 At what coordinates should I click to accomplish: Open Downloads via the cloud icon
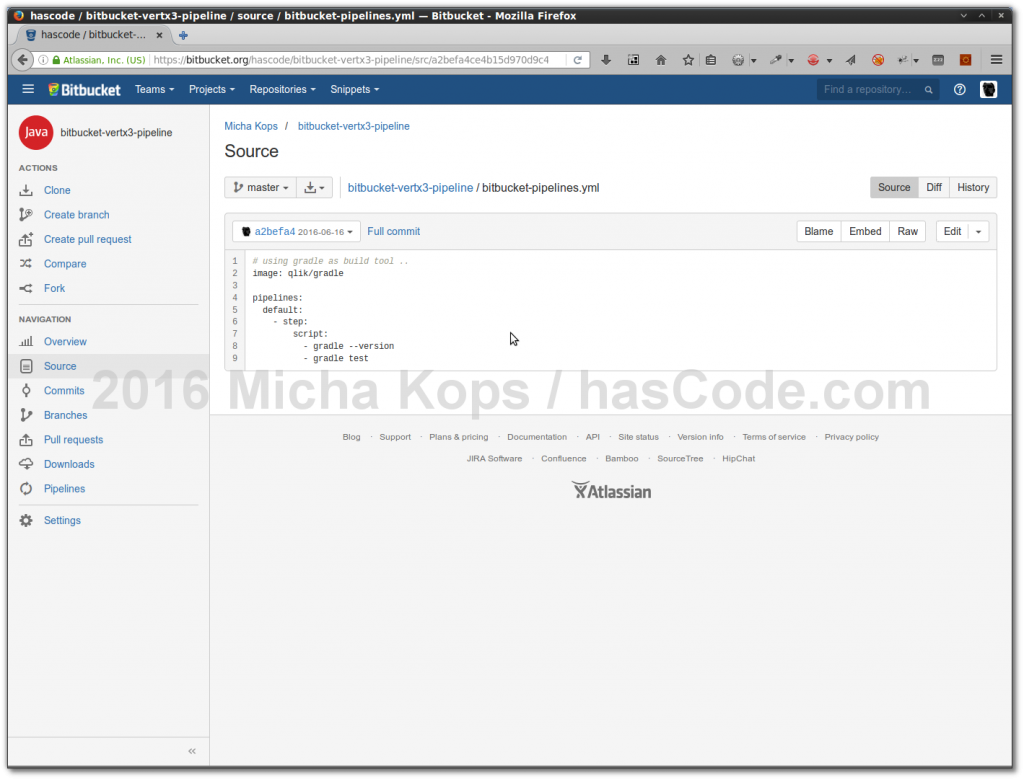point(28,464)
